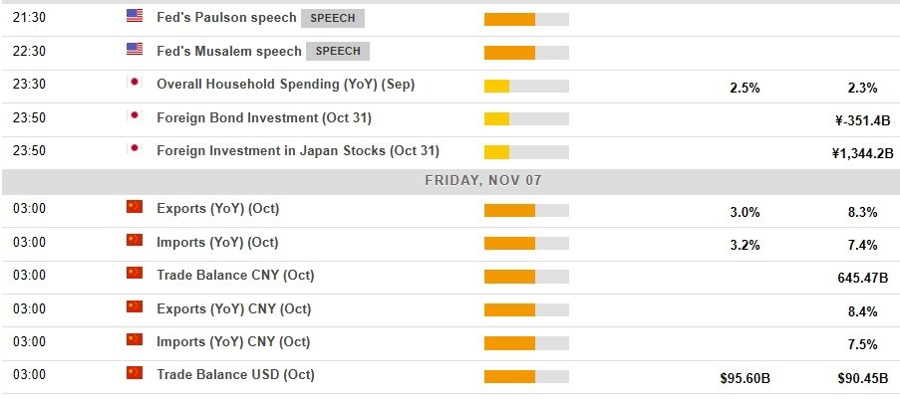Click the US flag beside Fed's Musalem speech
900x400 pixels.
135,50
